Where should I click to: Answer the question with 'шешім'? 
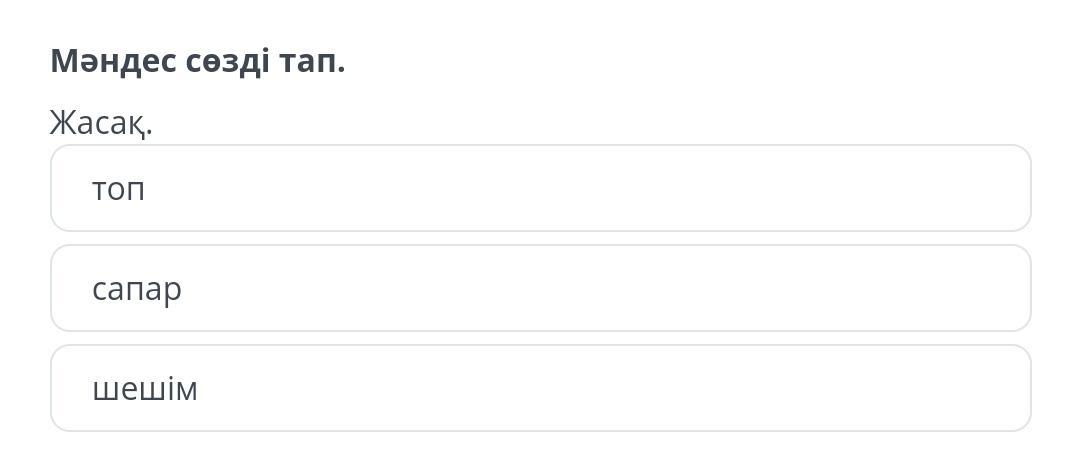click(x=540, y=388)
